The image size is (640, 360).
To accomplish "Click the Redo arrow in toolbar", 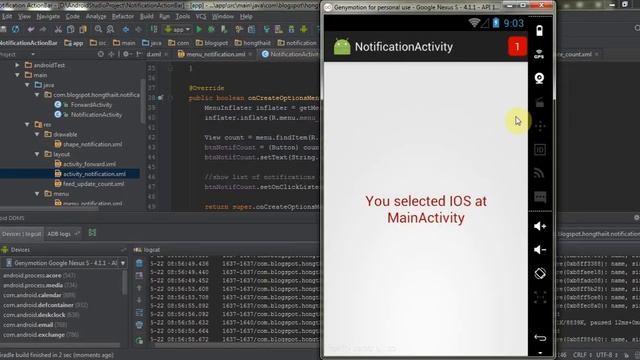I will pos(43,29).
